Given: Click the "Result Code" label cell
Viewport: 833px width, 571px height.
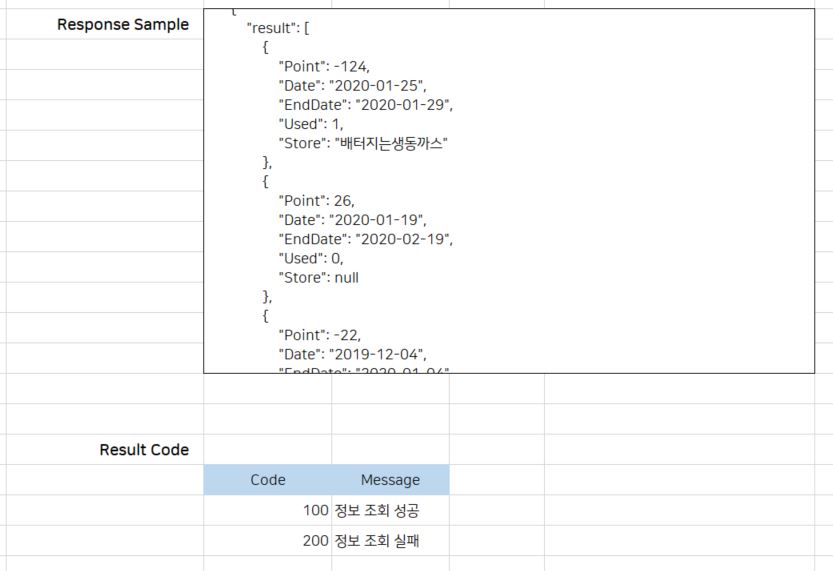Looking at the screenshot, I should [x=144, y=450].
